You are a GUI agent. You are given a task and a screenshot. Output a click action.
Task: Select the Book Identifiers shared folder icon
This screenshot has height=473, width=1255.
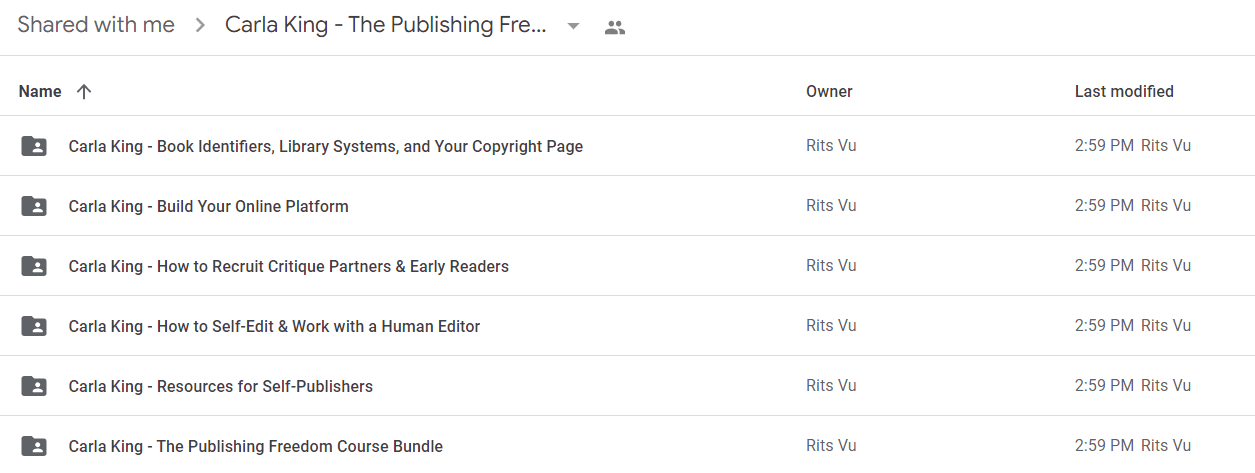[x=34, y=146]
